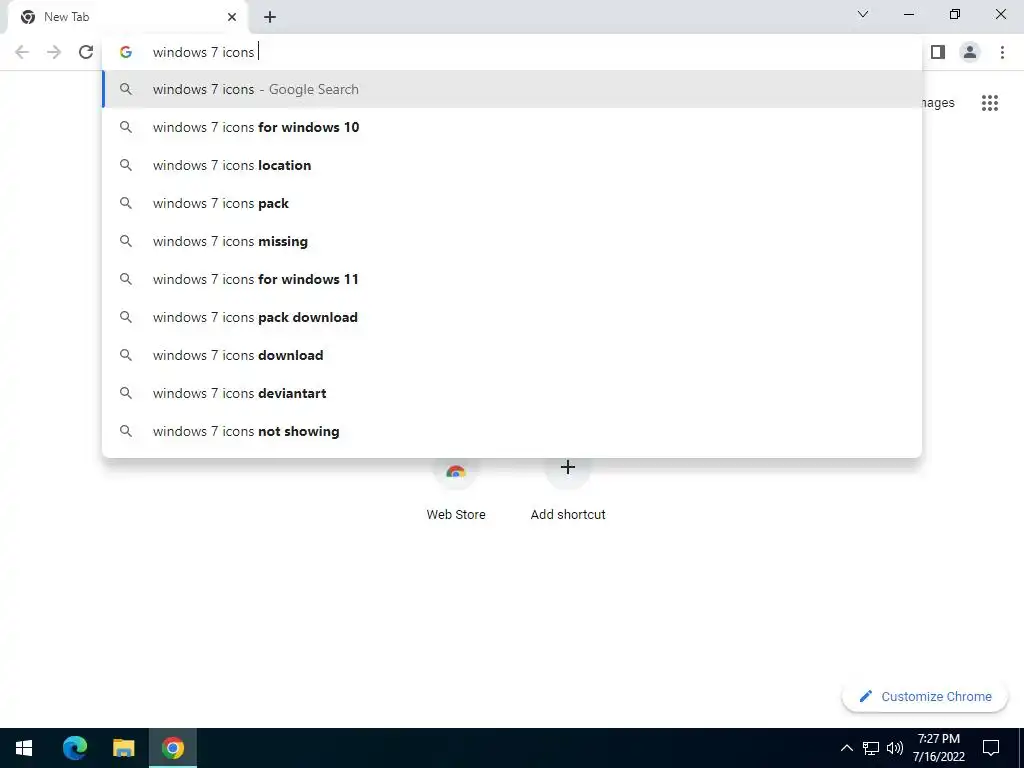This screenshot has width=1024, height=768.
Task: Reload the page with refresh icon
Action: (x=86, y=52)
